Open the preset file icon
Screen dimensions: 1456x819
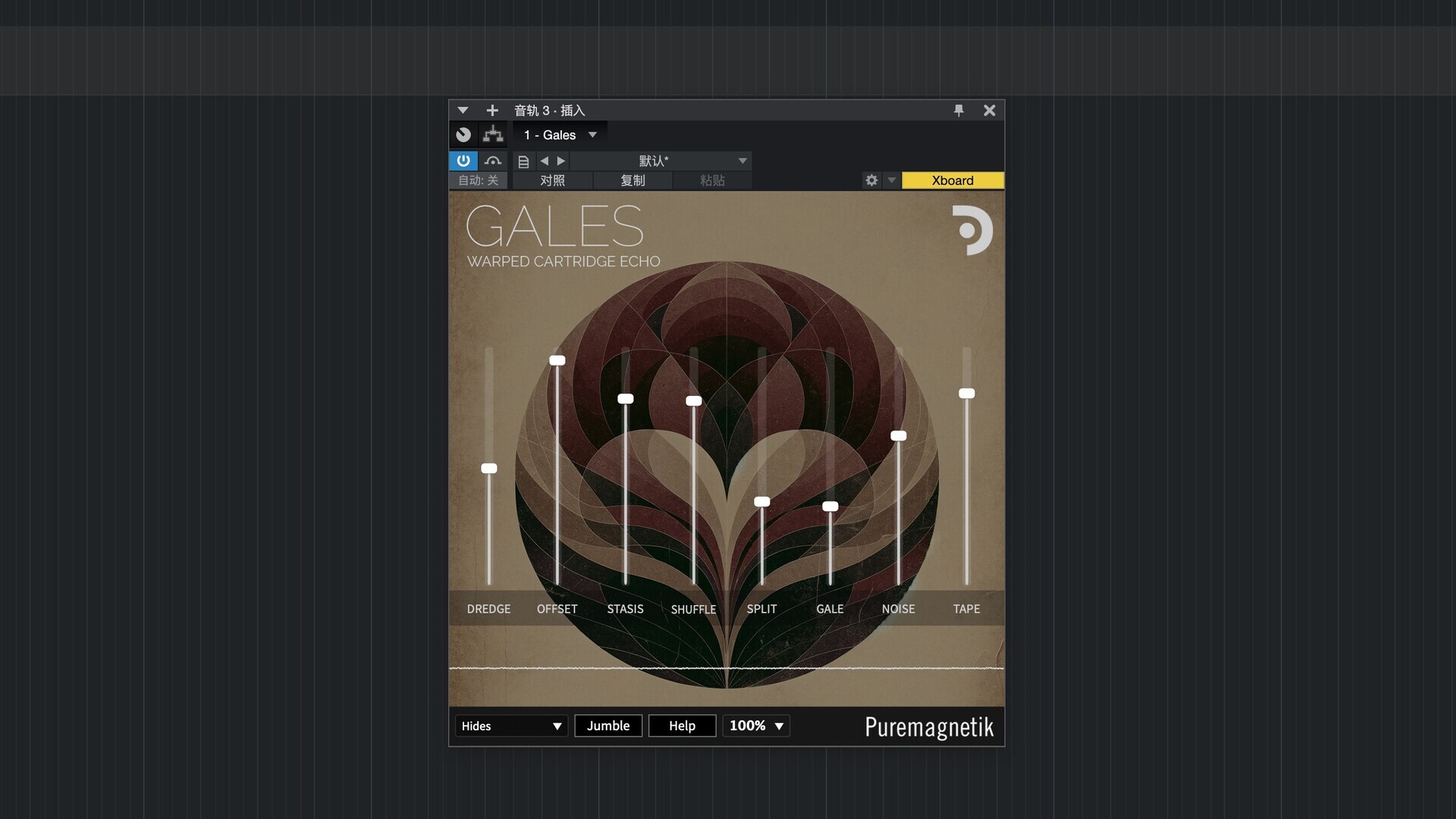click(x=523, y=161)
